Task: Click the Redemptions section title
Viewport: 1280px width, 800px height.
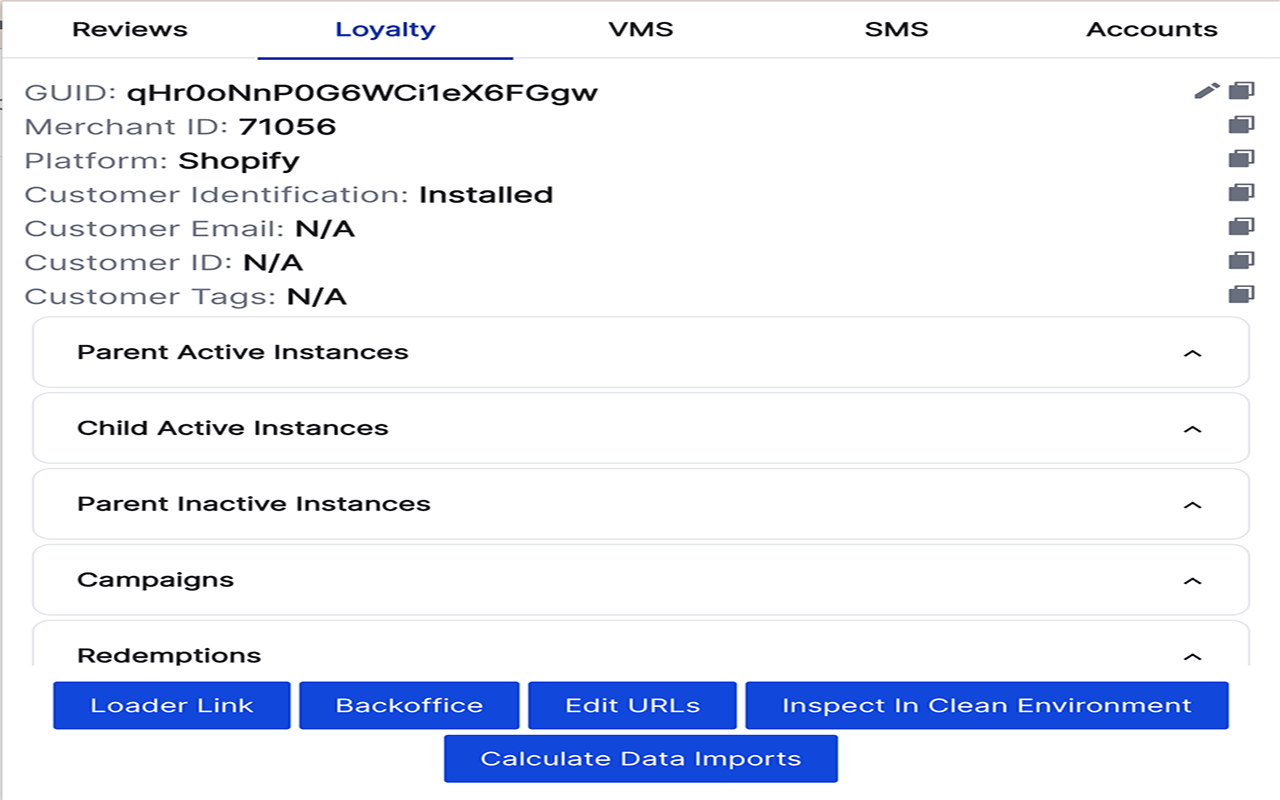Action: click(169, 656)
